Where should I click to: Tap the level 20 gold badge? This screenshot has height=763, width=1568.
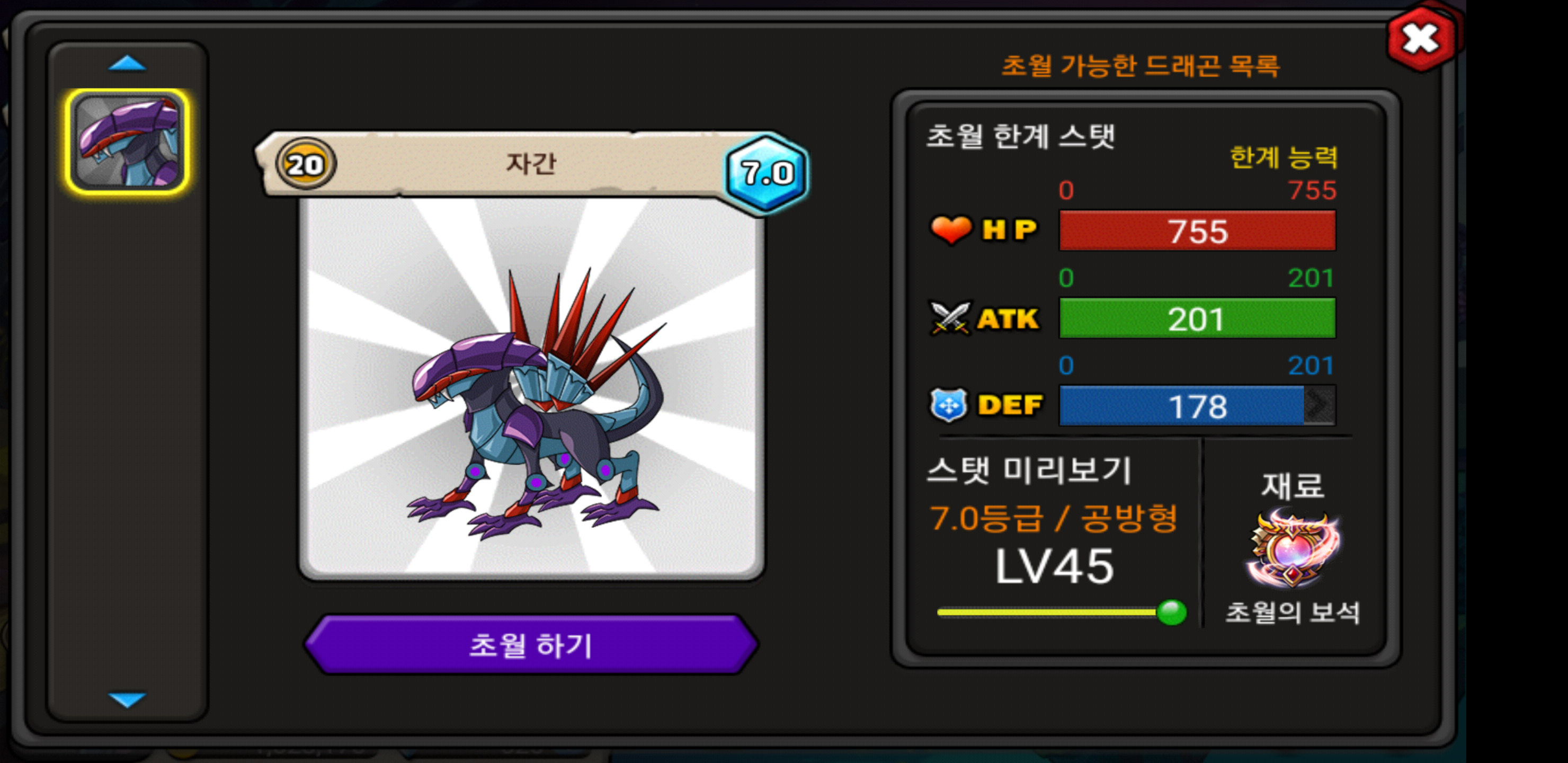(x=306, y=164)
